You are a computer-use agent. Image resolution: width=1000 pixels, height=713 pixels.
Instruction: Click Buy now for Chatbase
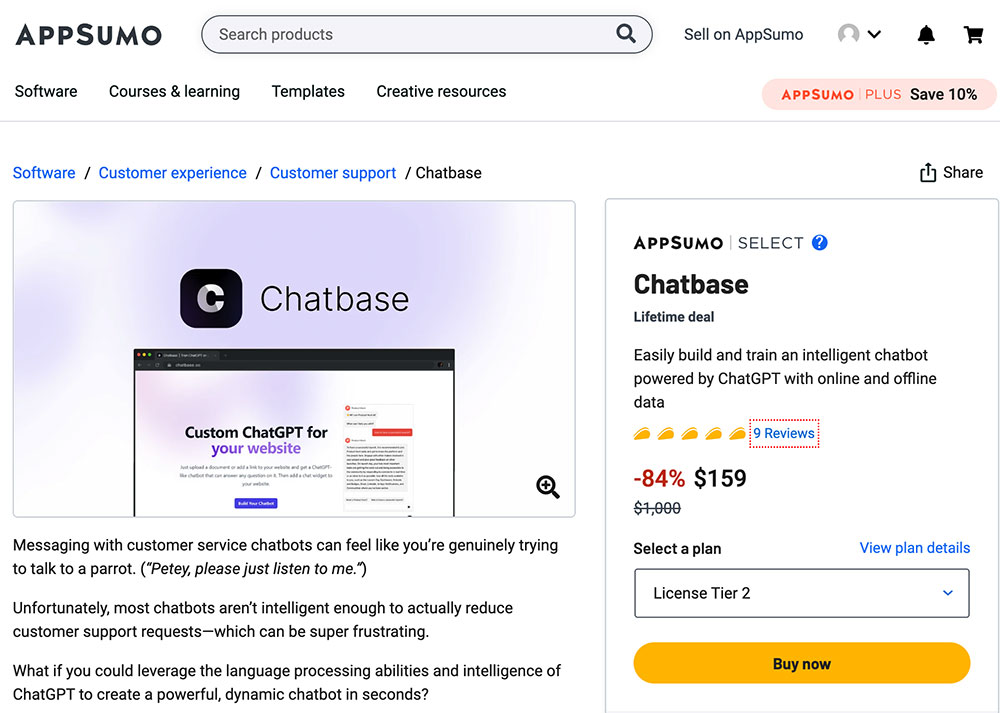tap(801, 663)
